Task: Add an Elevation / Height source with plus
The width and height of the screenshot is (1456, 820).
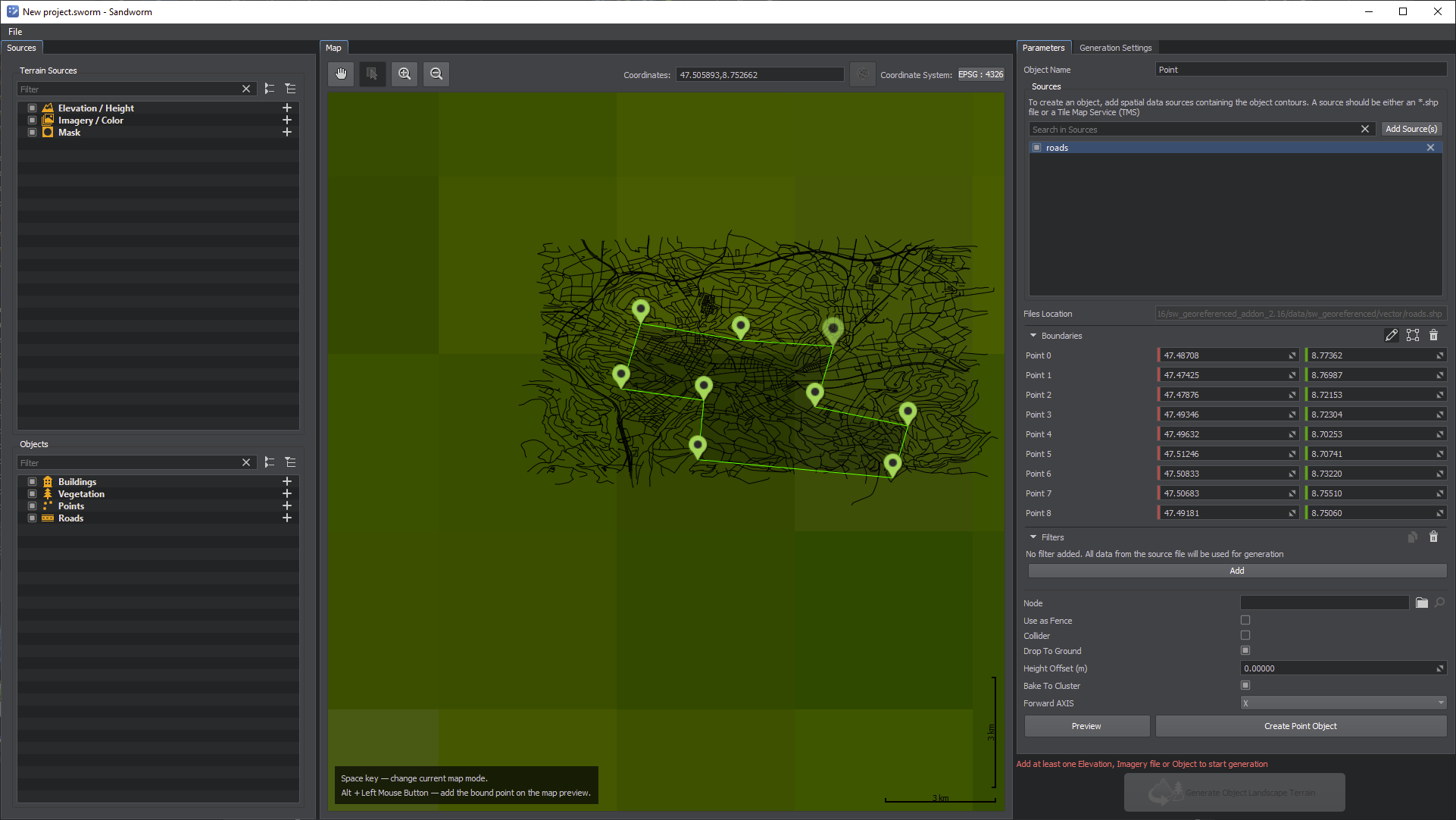Action: pyautogui.click(x=287, y=108)
